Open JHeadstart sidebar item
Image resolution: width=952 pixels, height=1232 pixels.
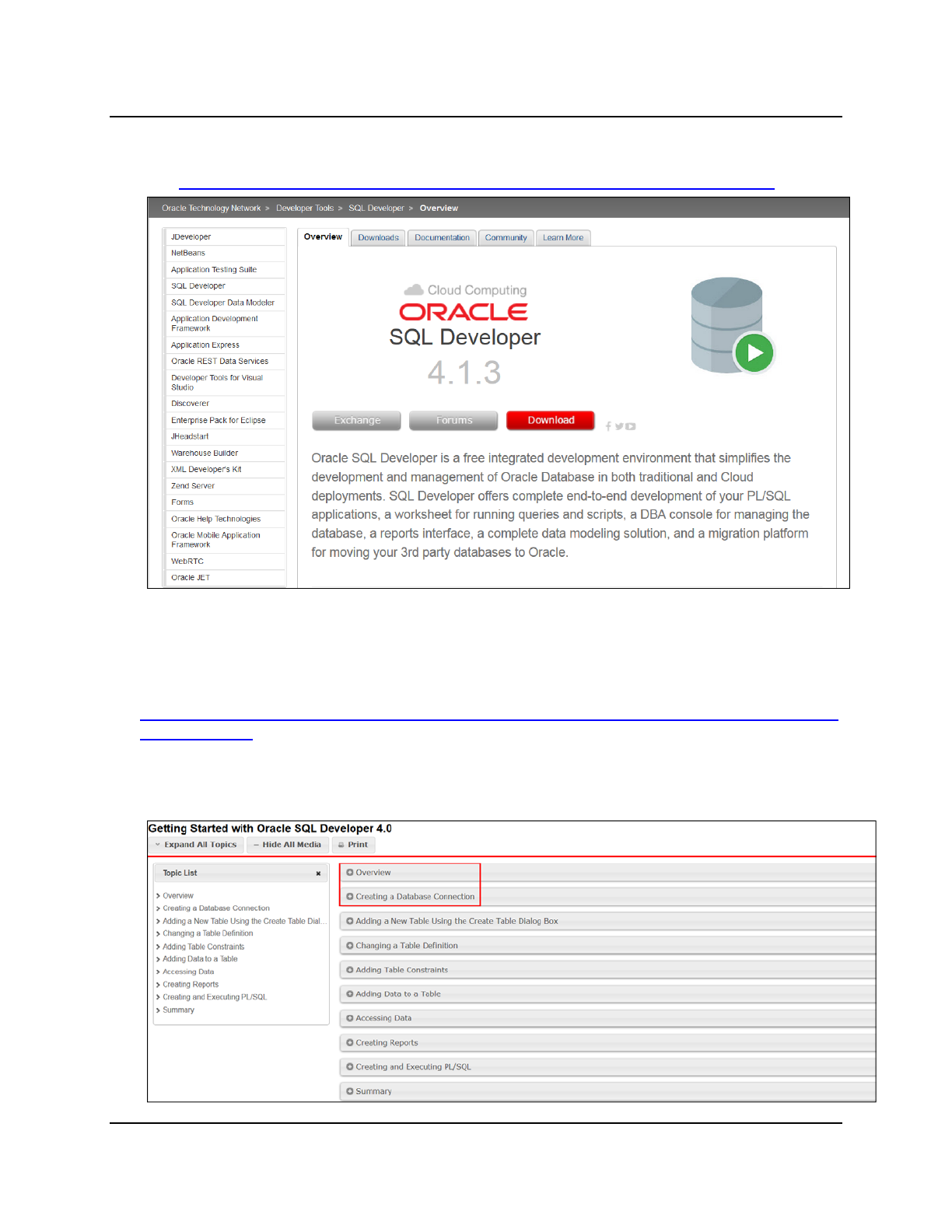225,437
